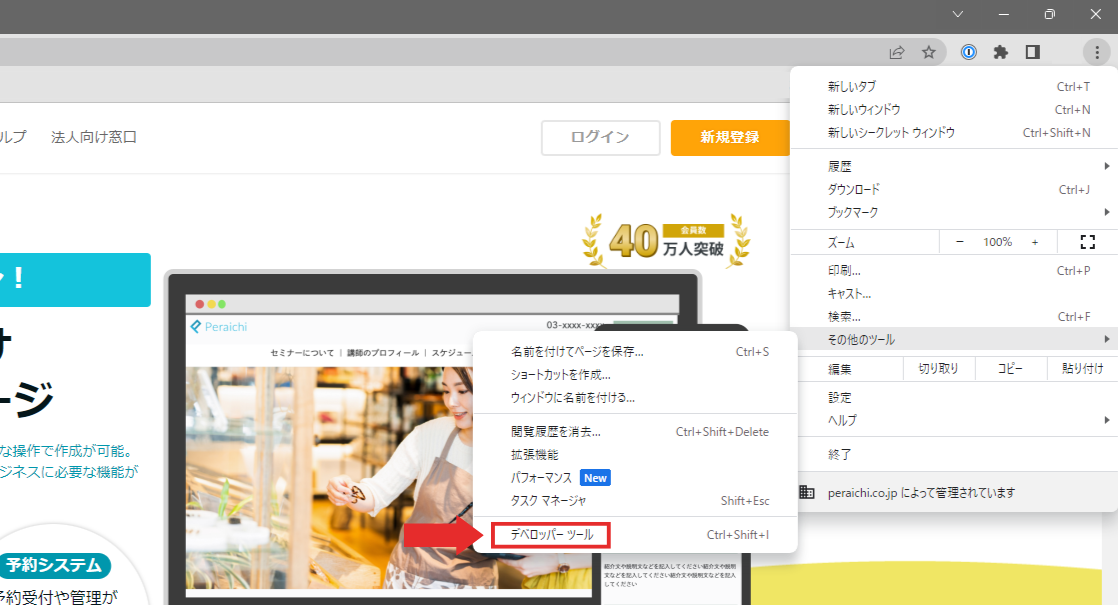Choose 印刷... from the menu
The width and height of the screenshot is (1118, 605).
coord(954,271)
